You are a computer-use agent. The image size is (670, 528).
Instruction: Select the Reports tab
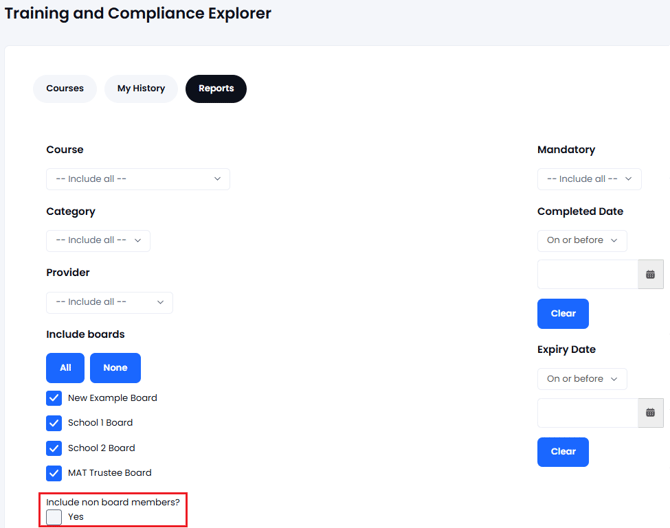216,88
